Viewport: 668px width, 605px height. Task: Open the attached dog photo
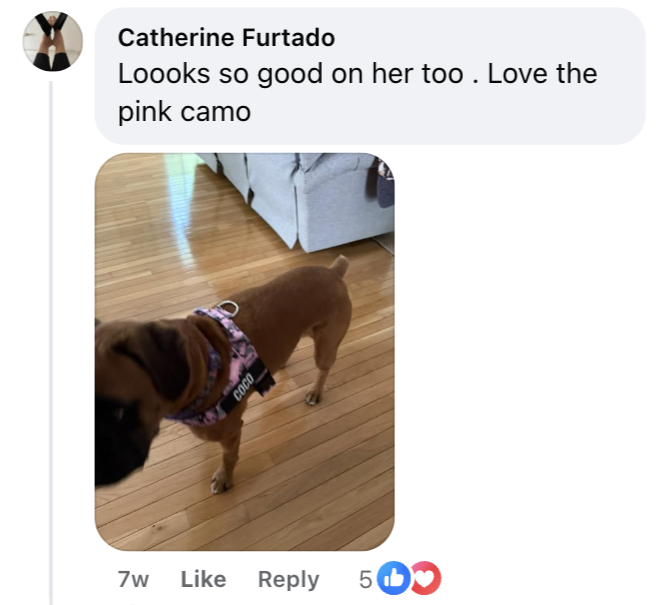tap(245, 351)
